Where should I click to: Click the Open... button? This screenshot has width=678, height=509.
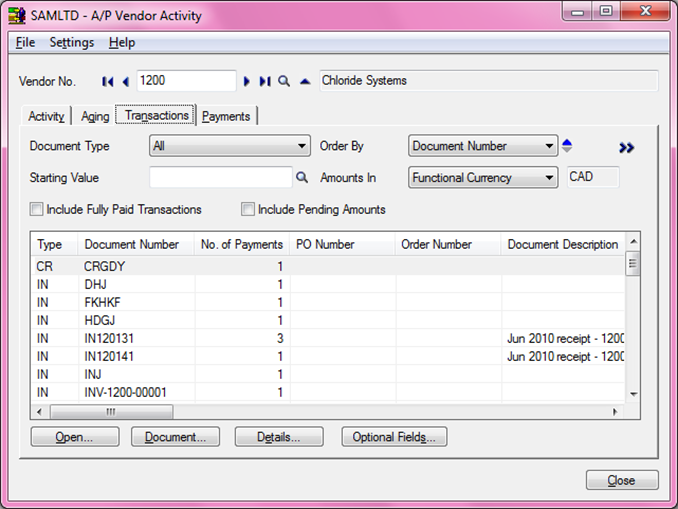(75, 437)
